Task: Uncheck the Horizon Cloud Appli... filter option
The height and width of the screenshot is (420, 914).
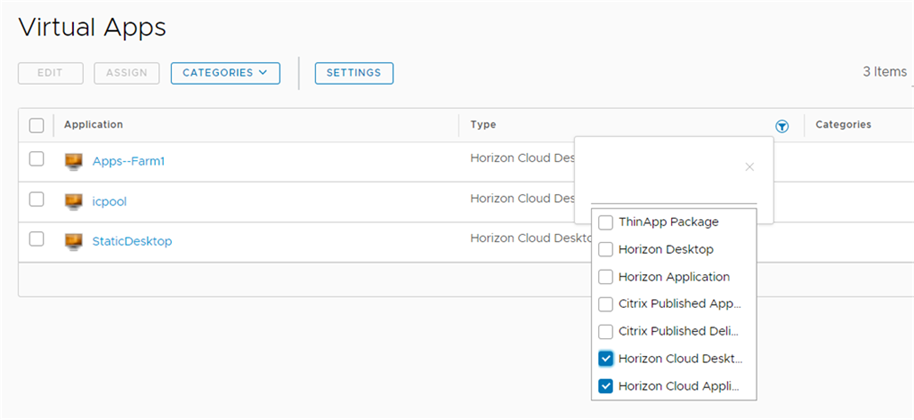Action: 606,386
